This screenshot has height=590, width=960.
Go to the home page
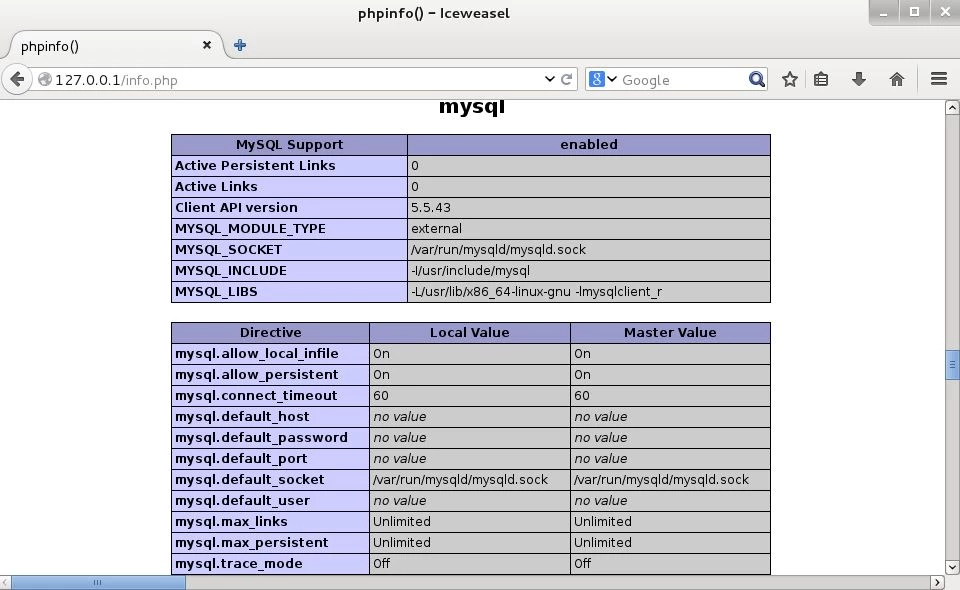(897, 79)
